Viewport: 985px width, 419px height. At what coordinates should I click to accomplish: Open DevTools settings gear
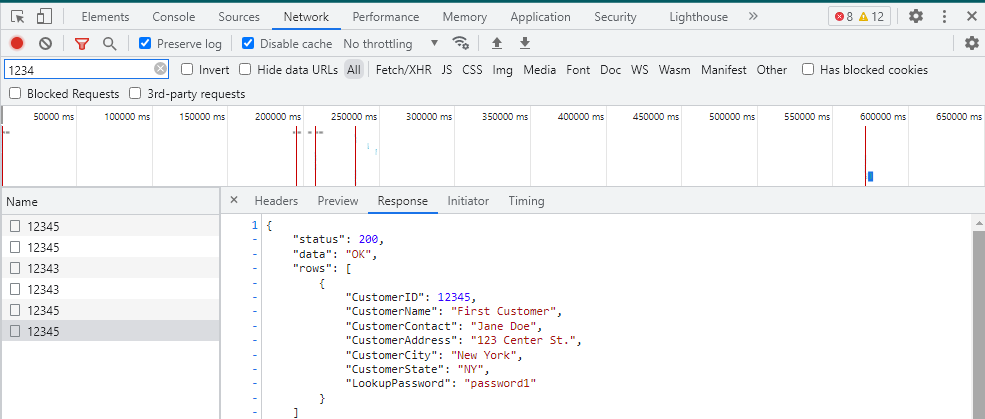[915, 17]
